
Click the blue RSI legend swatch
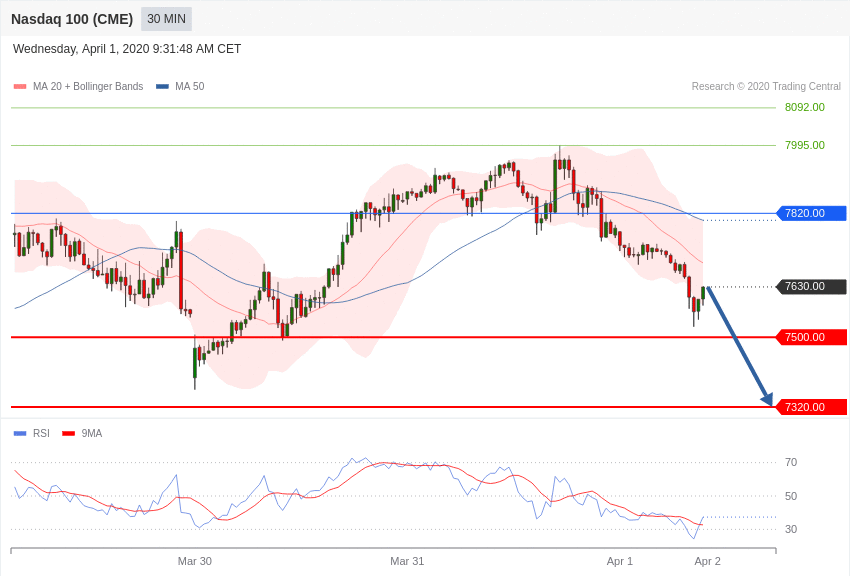tap(20, 433)
